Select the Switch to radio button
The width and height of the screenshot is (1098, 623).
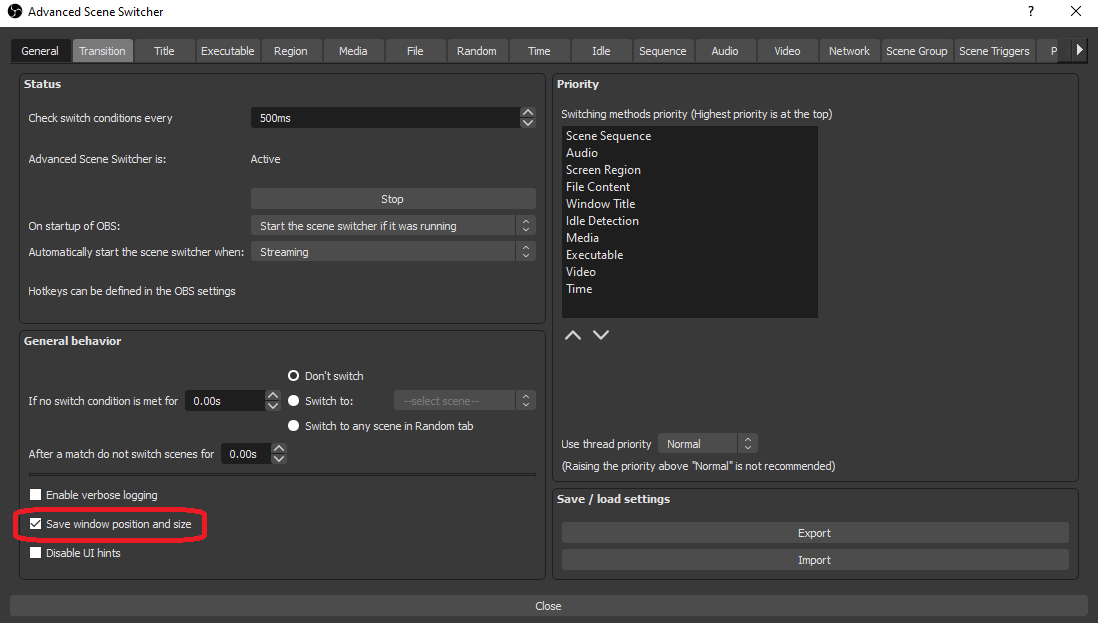coord(294,400)
